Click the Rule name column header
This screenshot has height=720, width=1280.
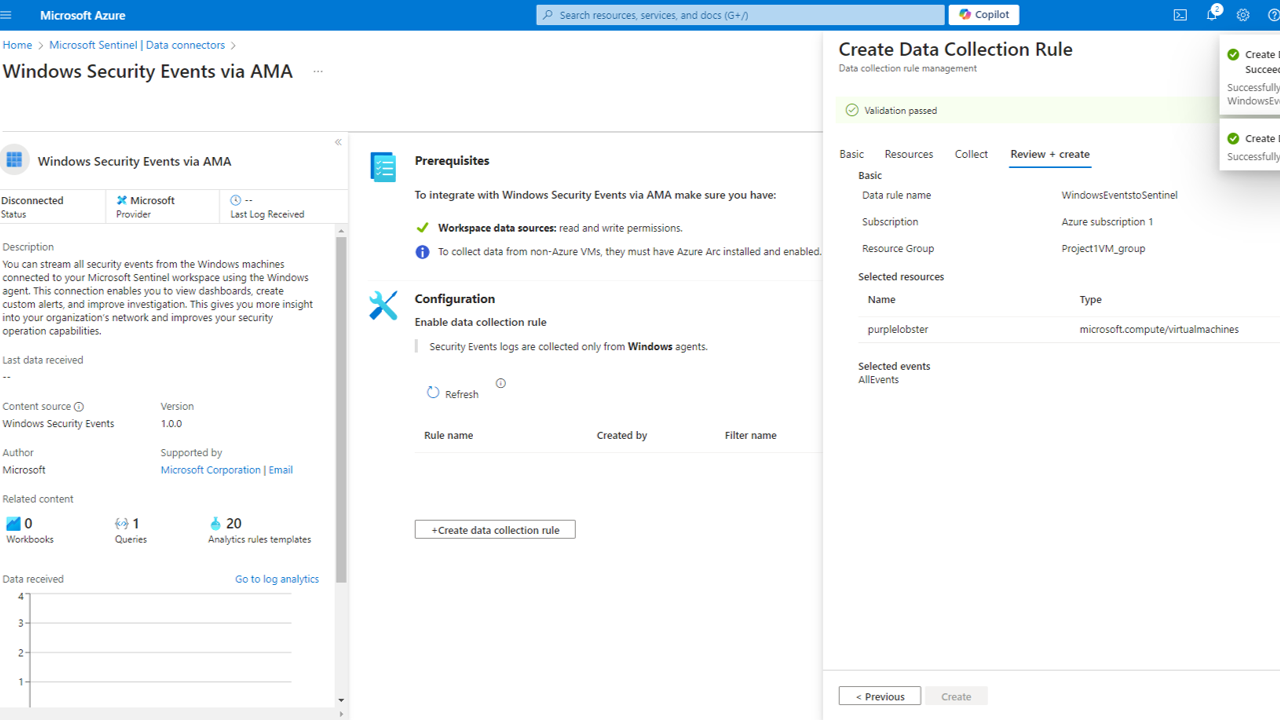449,436
